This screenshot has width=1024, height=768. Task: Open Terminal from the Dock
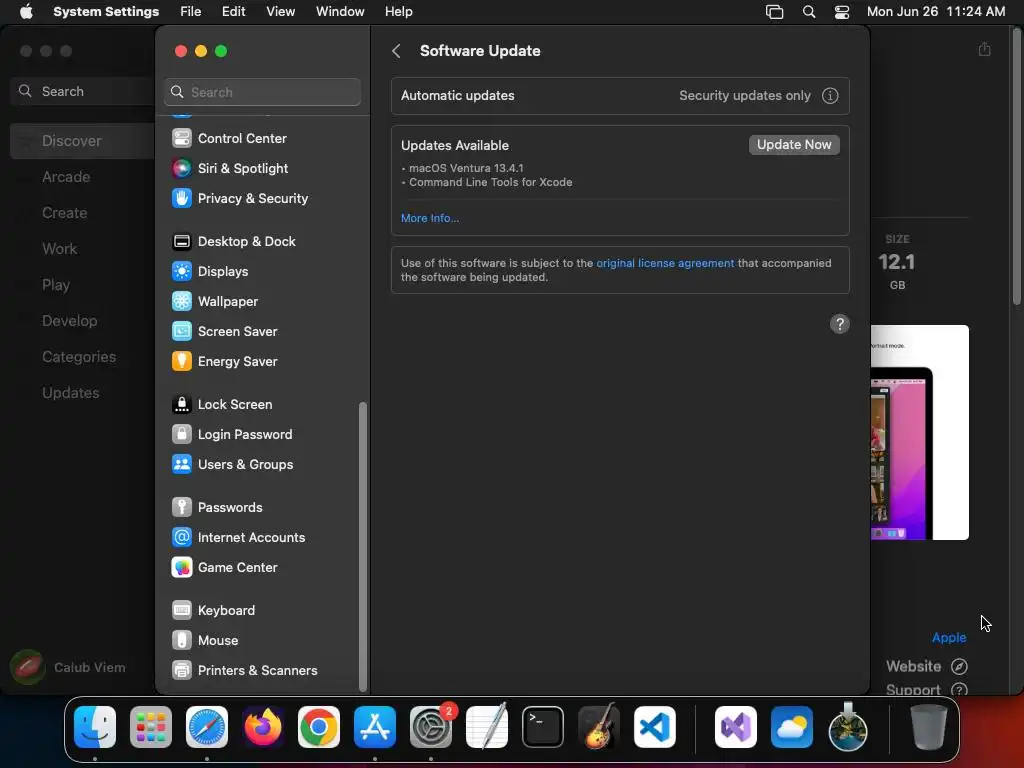(543, 727)
